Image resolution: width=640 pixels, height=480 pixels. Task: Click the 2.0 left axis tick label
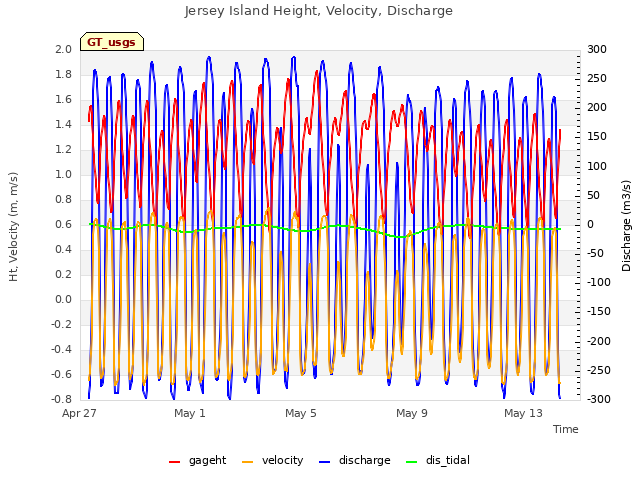63,49
